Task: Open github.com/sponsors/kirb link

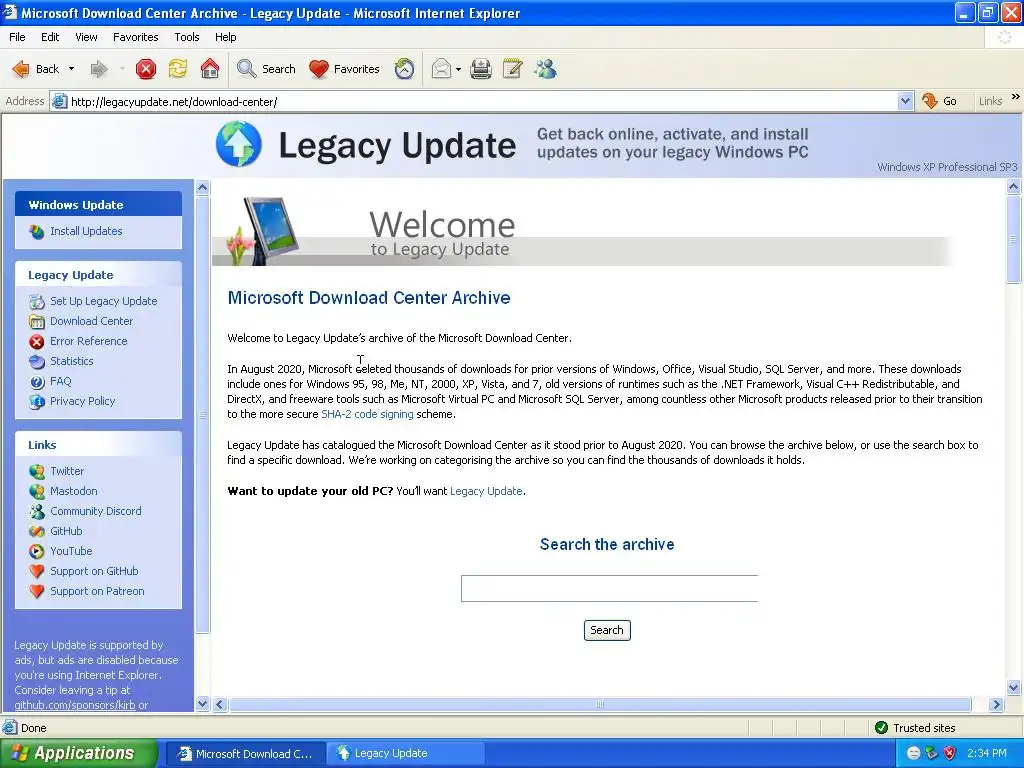Action: click(x=74, y=705)
